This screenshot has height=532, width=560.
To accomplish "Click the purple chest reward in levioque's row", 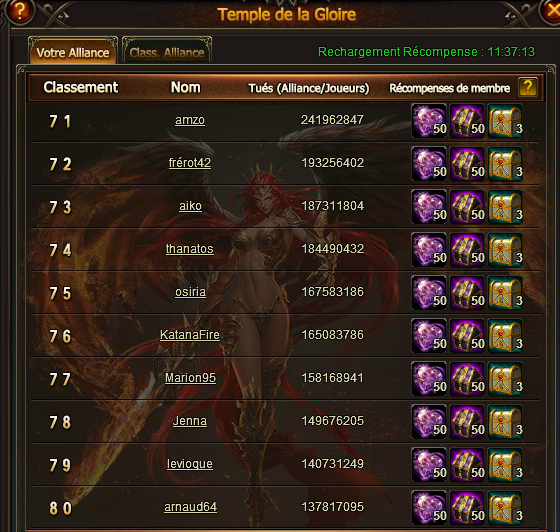I will coord(467,465).
